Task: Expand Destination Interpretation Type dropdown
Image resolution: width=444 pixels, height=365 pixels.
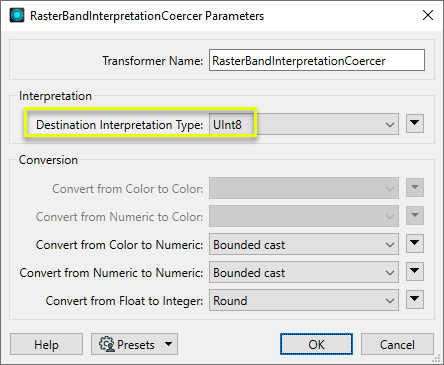Action: click(304, 124)
